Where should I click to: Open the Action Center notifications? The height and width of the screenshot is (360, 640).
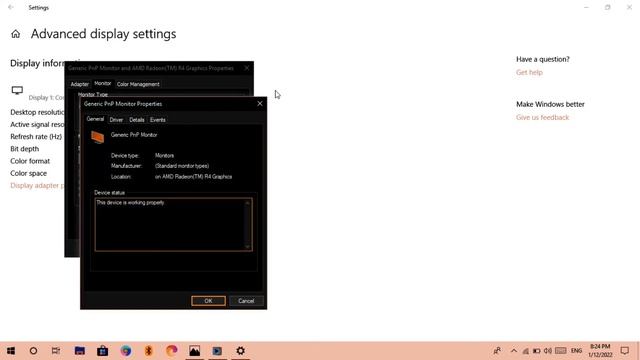(624, 351)
